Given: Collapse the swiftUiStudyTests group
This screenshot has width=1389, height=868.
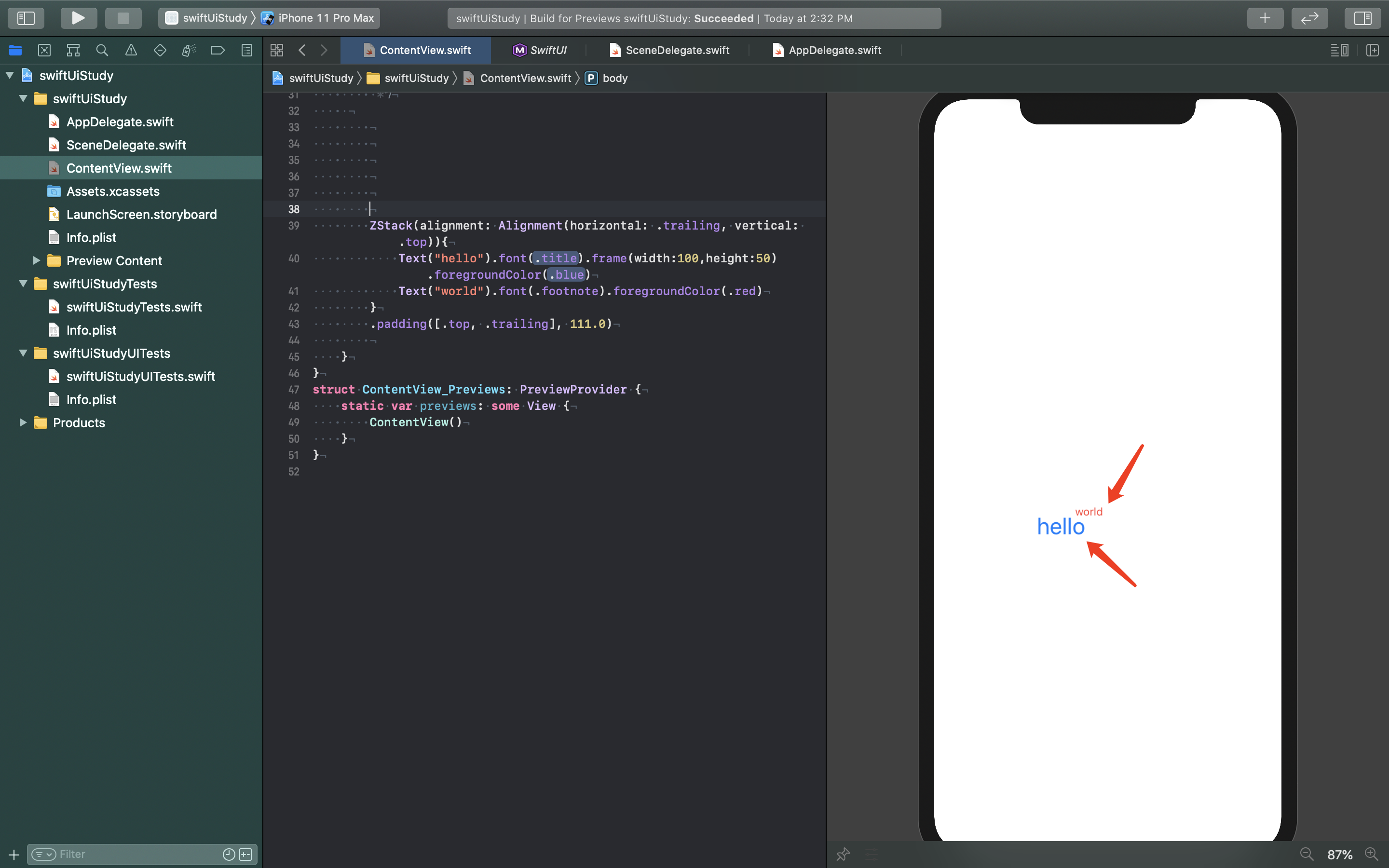Looking at the screenshot, I should click(23, 284).
